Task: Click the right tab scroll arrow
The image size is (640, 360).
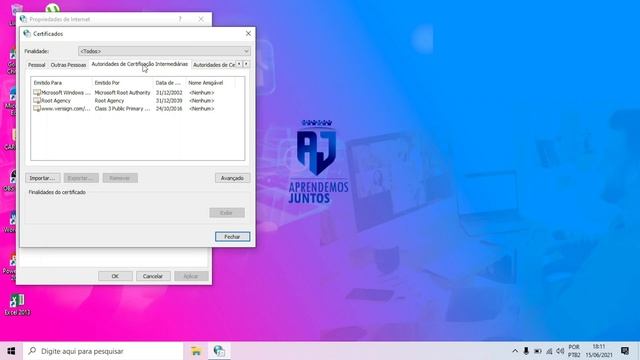Action: click(x=246, y=64)
